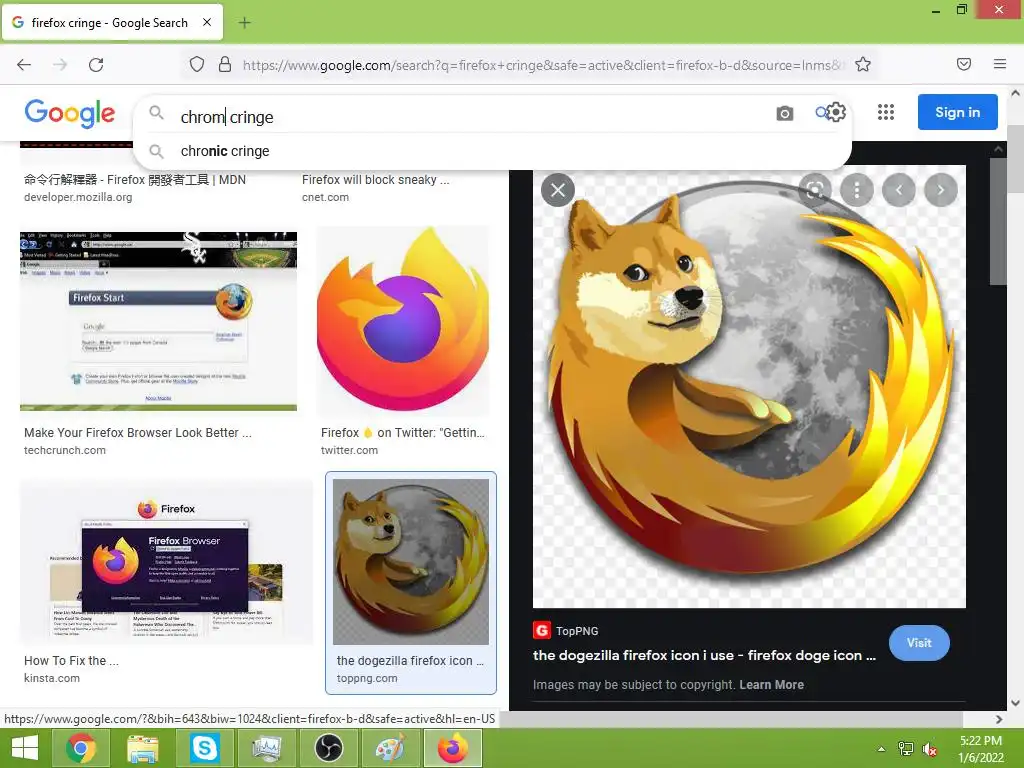Image resolution: width=1024 pixels, height=768 pixels.
Task: Open OBS Studio from the taskbar
Action: (328, 748)
